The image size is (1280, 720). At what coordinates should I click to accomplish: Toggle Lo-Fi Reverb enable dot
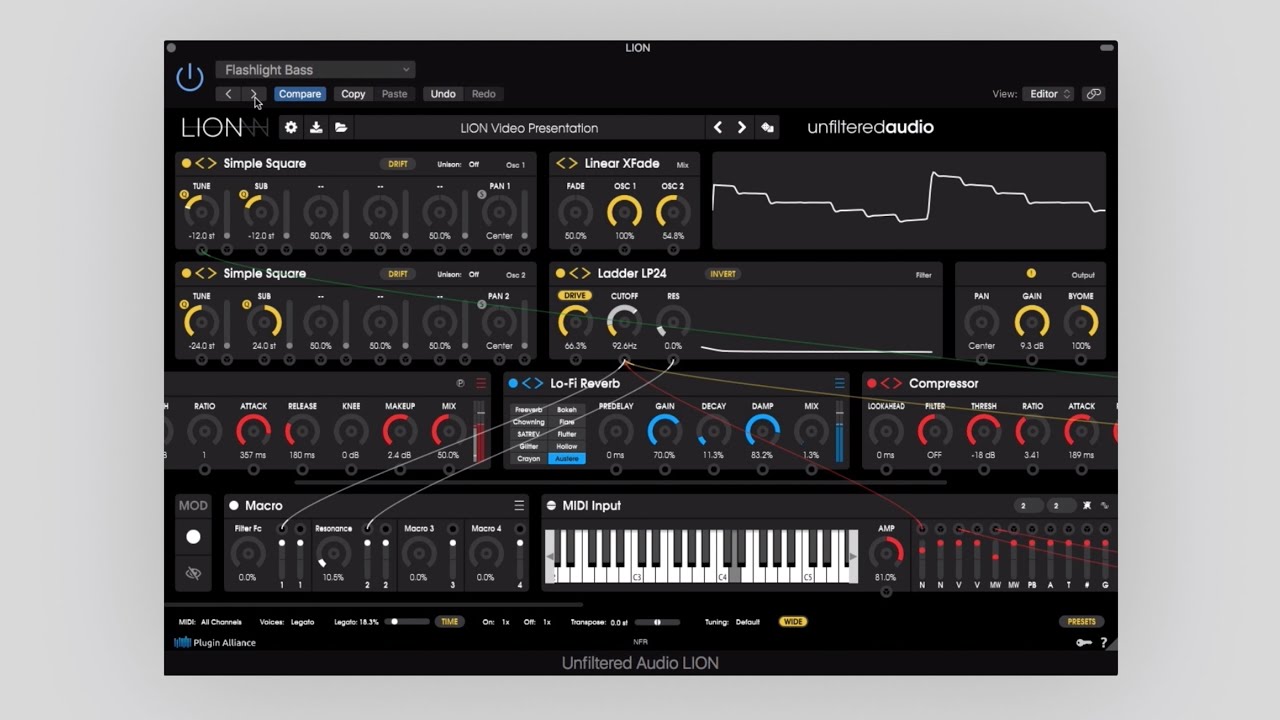click(513, 383)
